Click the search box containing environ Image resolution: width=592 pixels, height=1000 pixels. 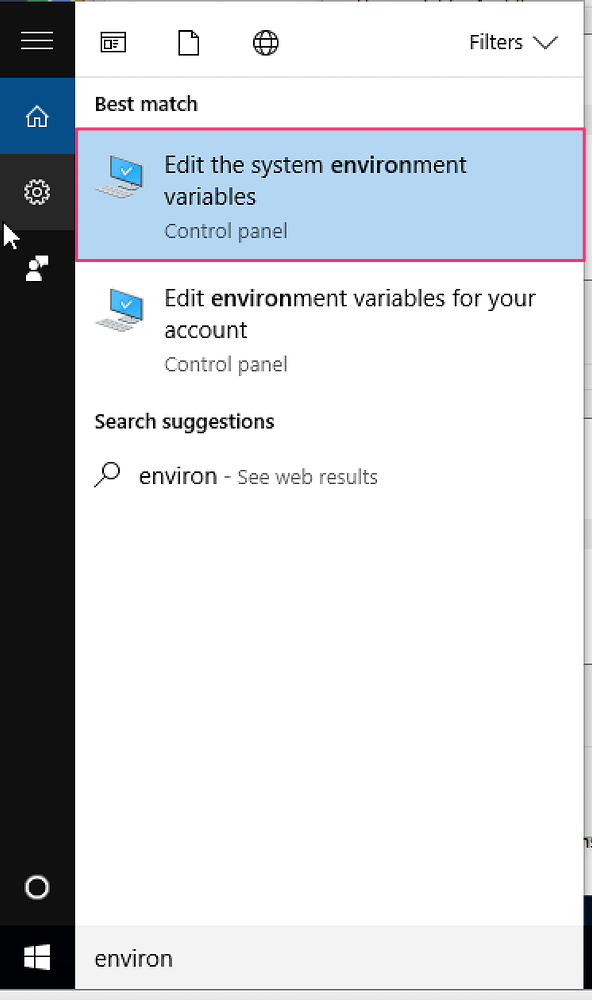click(329, 957)
